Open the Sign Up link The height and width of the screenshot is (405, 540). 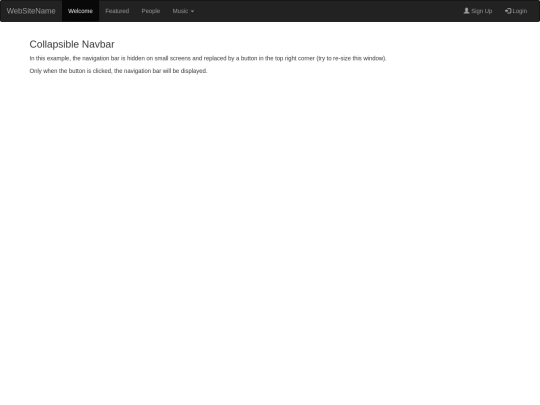pos(478,11)
